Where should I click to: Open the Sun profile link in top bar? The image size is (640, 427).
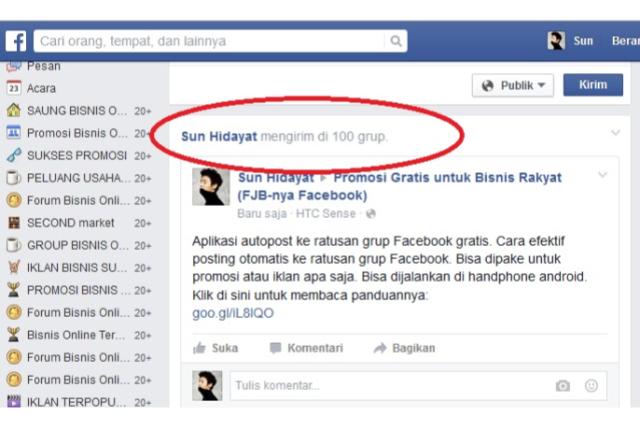click(583, 41)
